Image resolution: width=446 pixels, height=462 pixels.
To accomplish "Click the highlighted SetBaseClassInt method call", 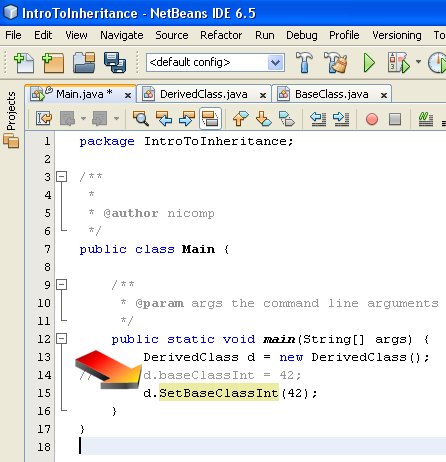I will pos(218,393).
